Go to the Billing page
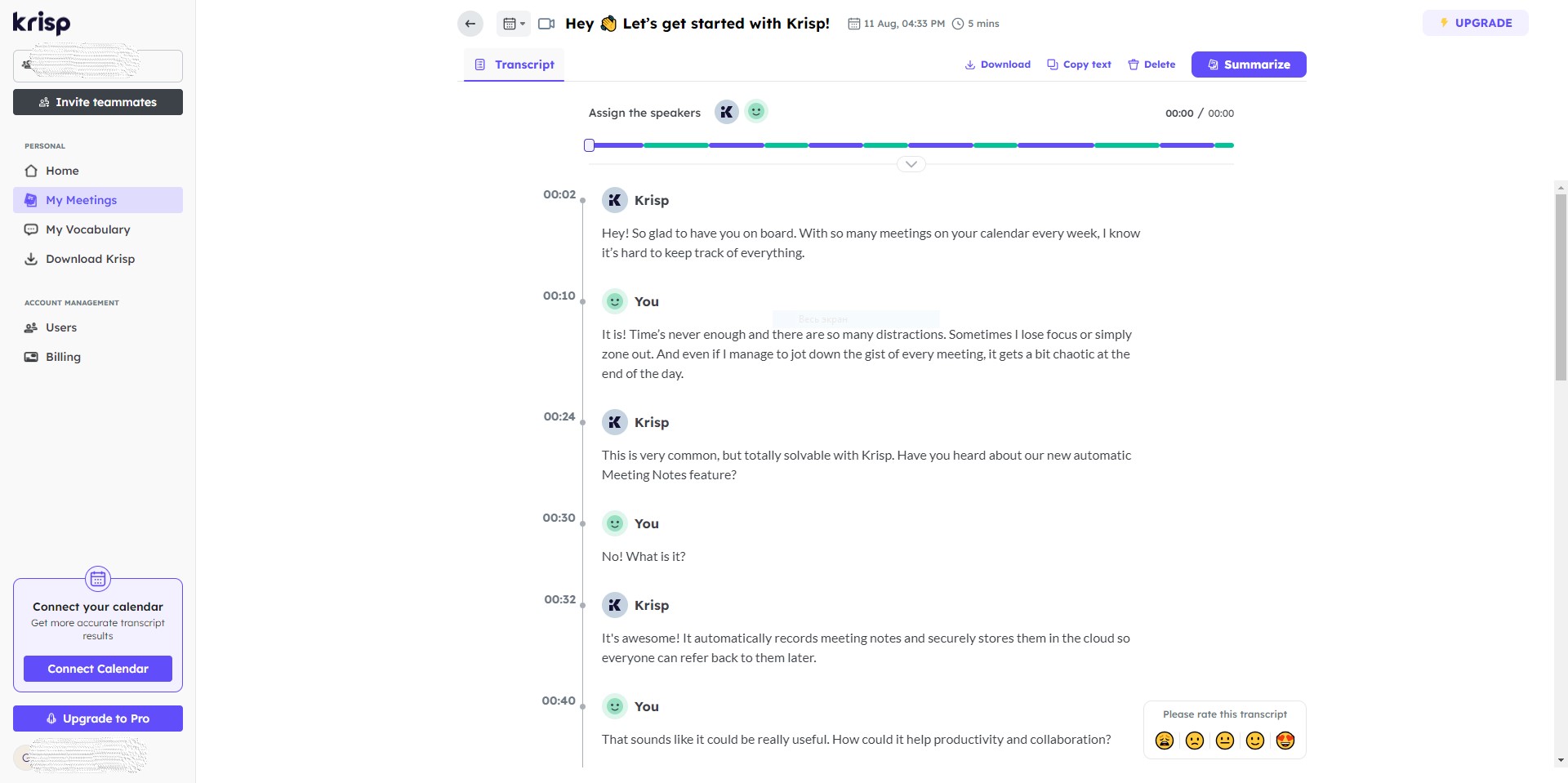Screen dimensions: 1568x783 click(x=63, y=357)
